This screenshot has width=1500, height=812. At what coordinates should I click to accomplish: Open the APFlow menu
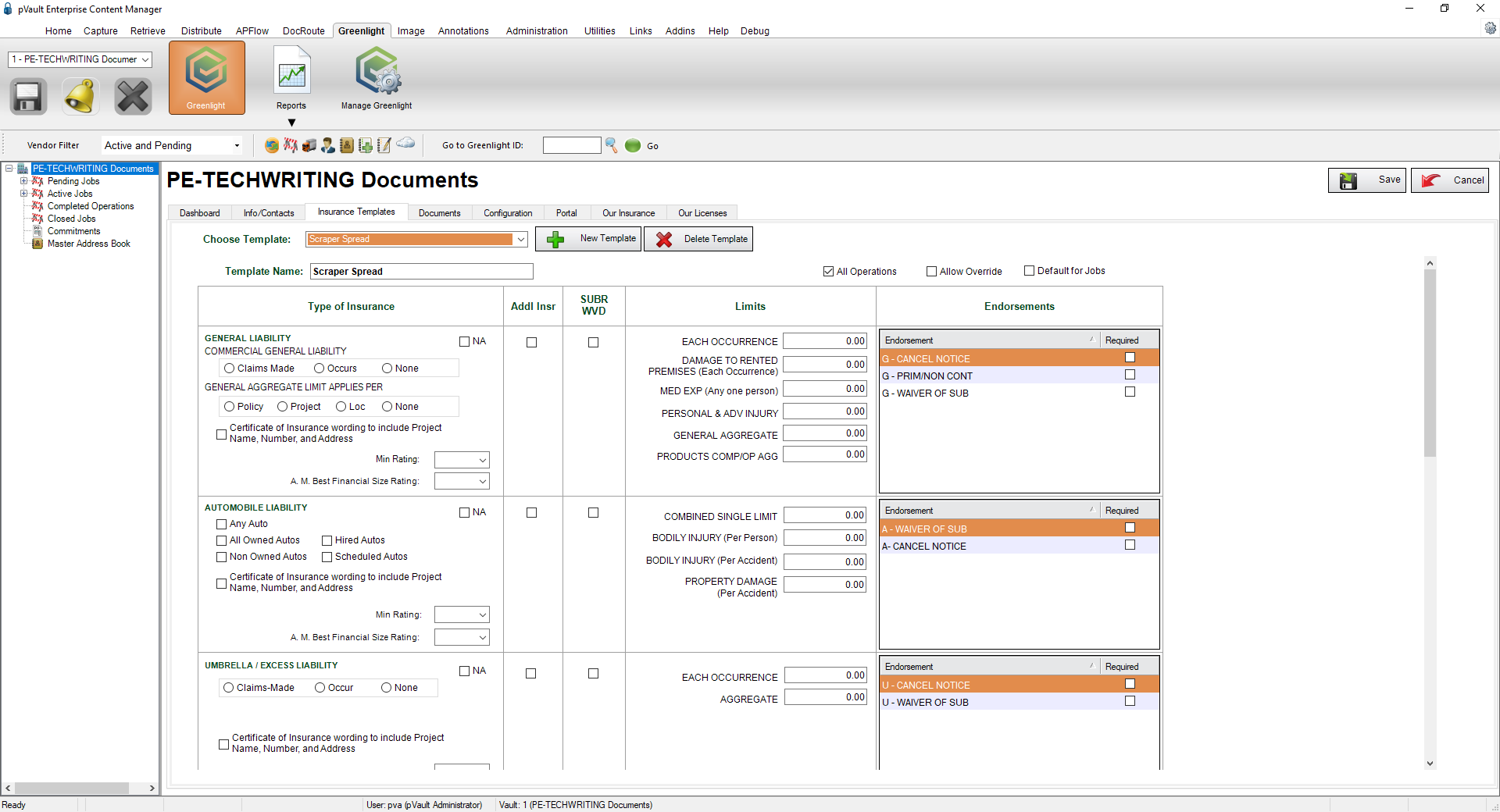pyautogui.click(x=252, y=31)
